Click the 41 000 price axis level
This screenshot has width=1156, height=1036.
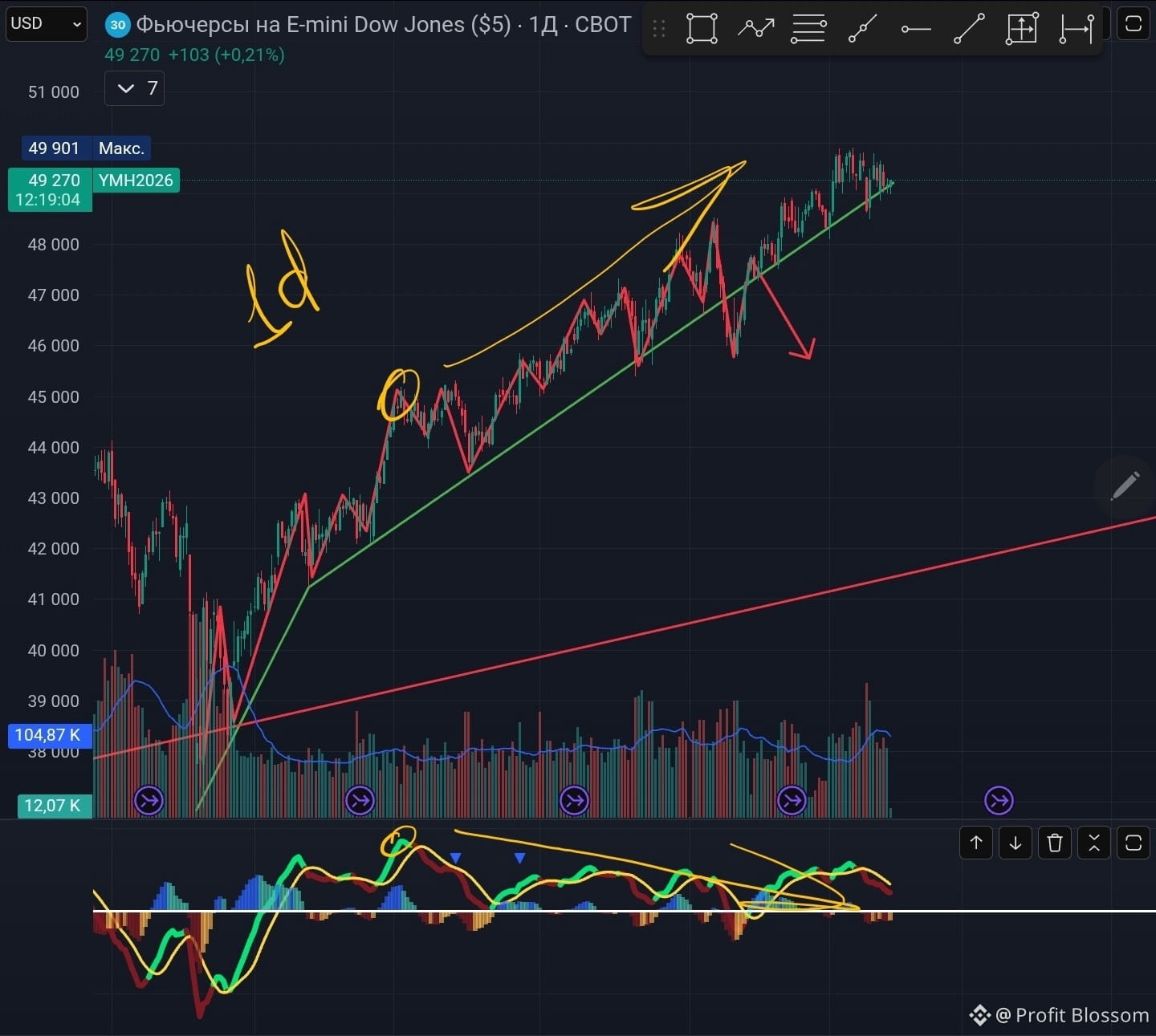click(x=54, y=599)
